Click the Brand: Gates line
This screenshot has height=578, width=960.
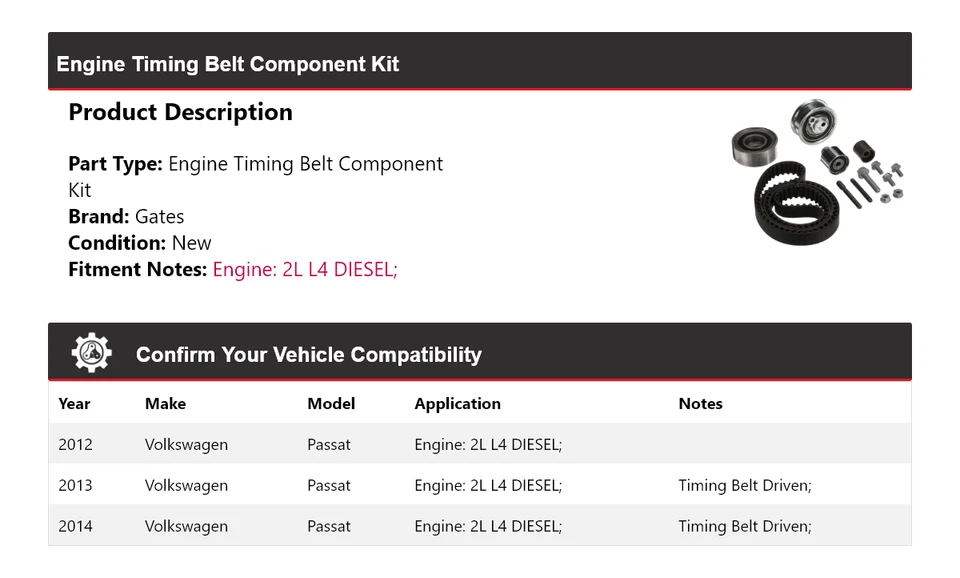[x=126, y=216]
